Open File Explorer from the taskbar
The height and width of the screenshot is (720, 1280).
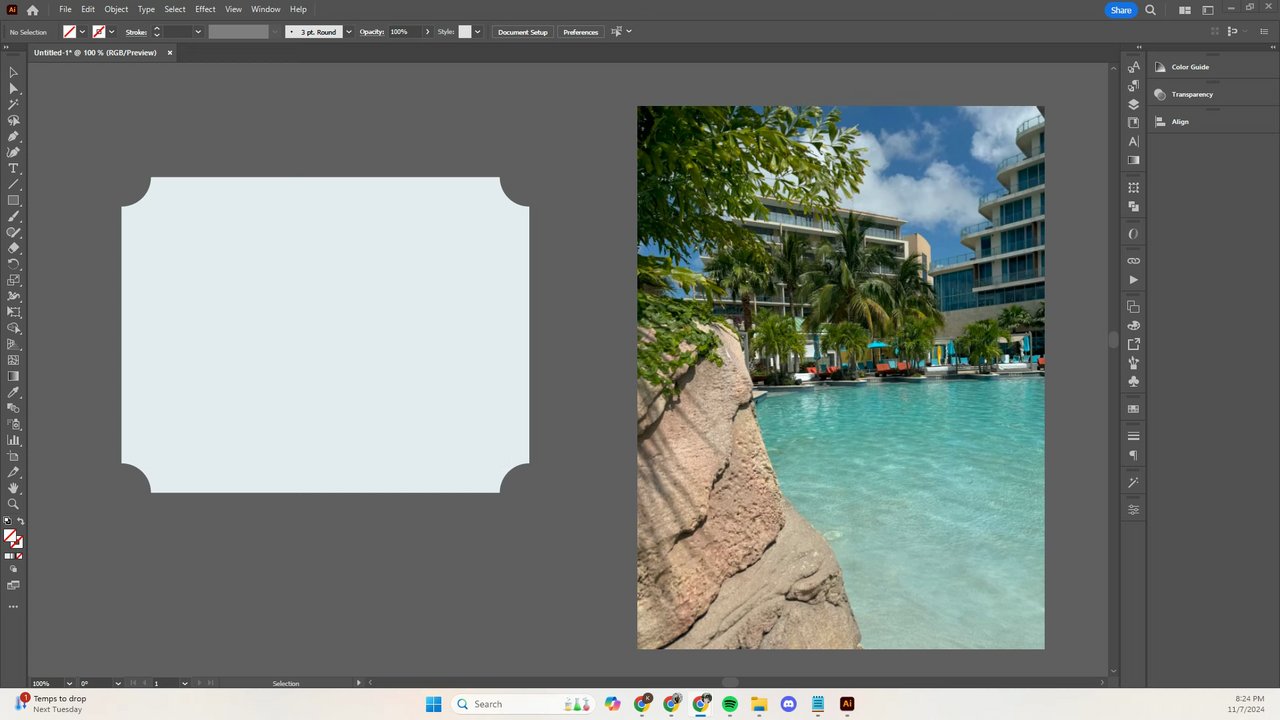click(759, 704)
